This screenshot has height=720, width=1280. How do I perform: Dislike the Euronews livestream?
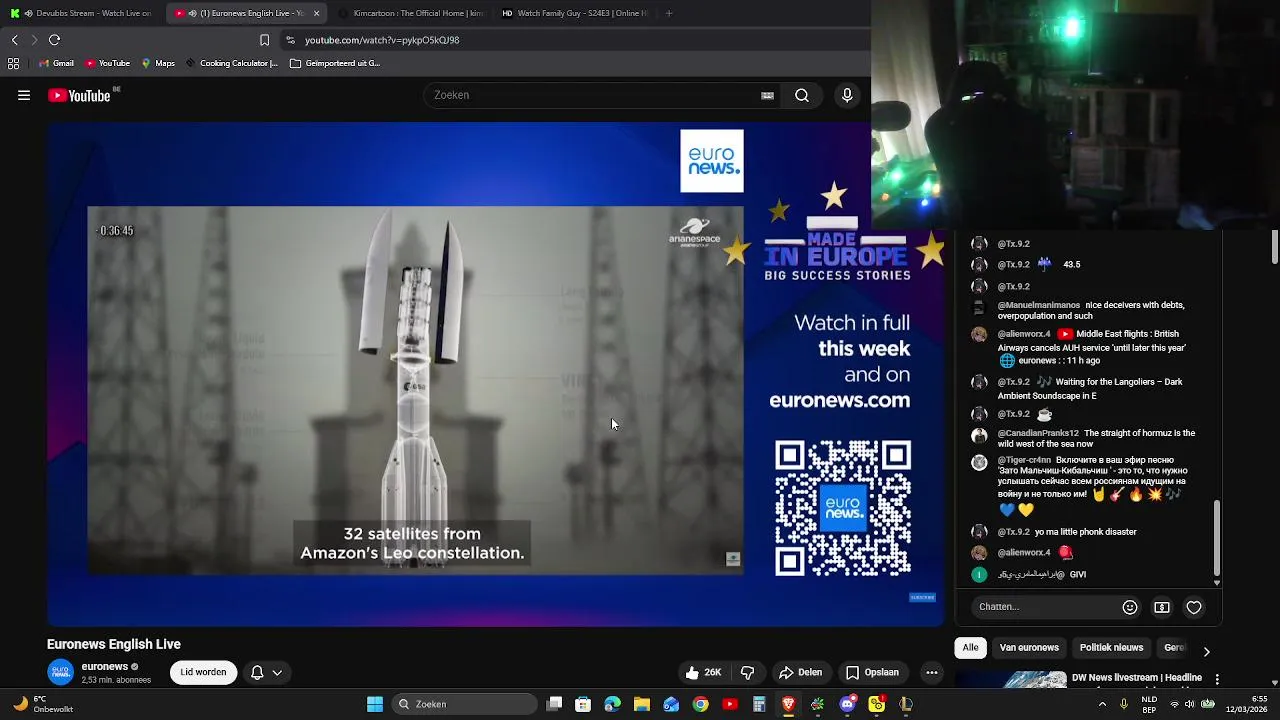point(748,673)
